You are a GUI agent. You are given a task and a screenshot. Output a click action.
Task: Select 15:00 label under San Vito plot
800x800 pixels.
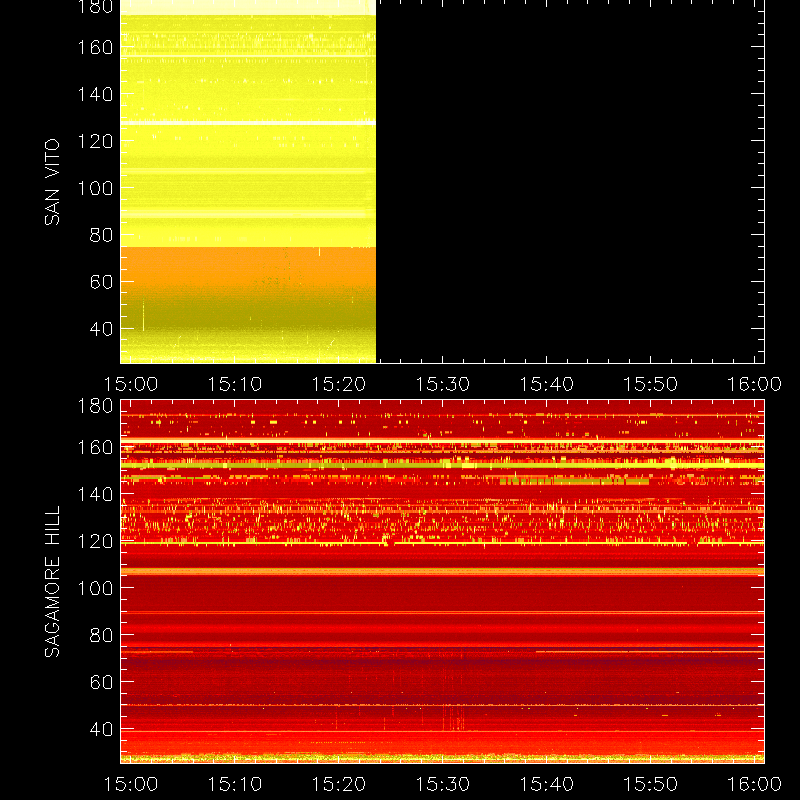click(131, 384)
